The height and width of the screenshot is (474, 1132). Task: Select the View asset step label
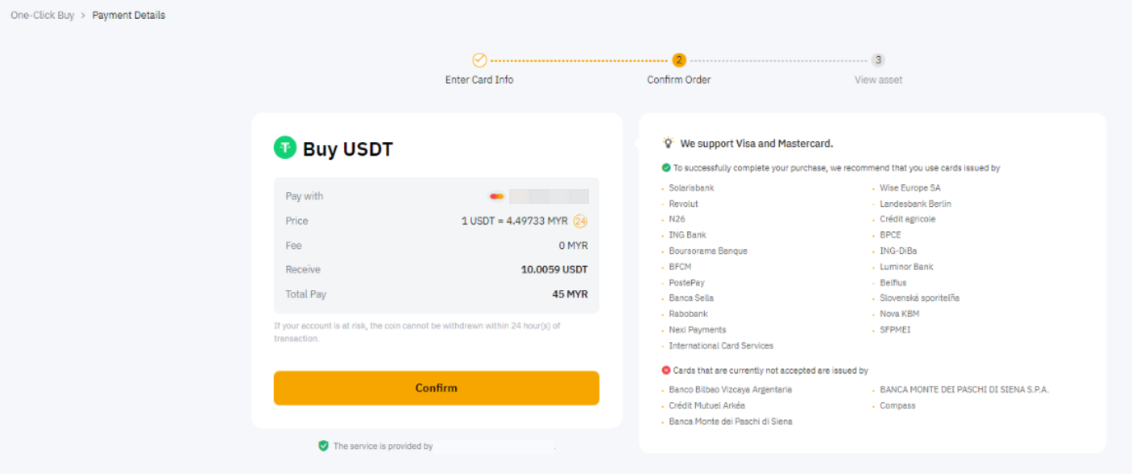878,80
